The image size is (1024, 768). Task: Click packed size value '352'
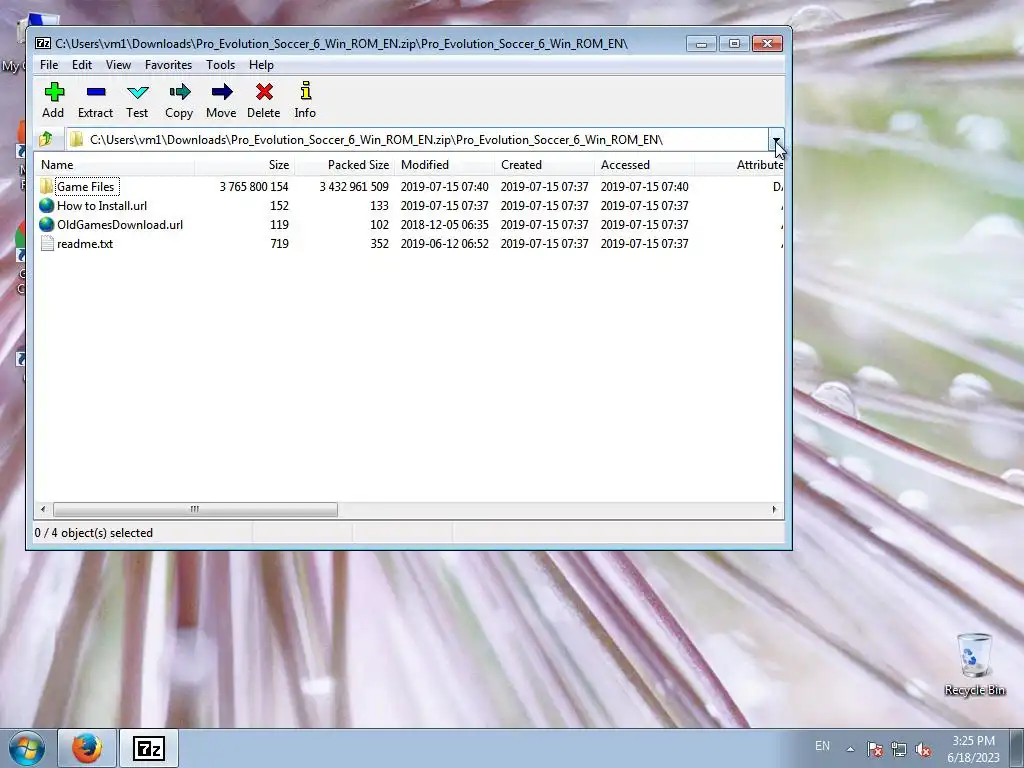coord(379,244)
